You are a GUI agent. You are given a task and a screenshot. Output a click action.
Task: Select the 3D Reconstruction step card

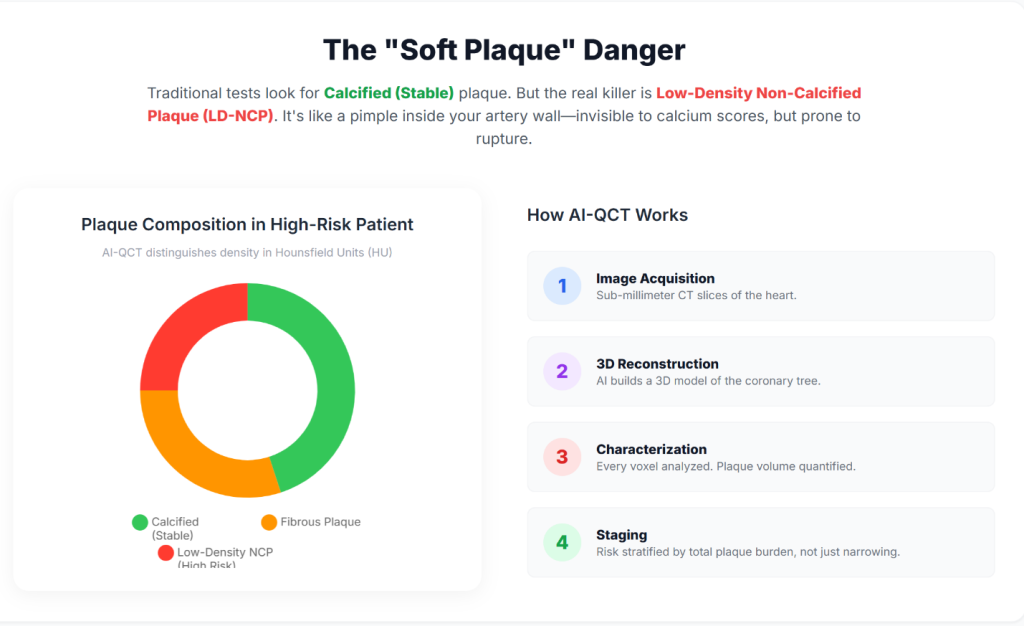760,372
